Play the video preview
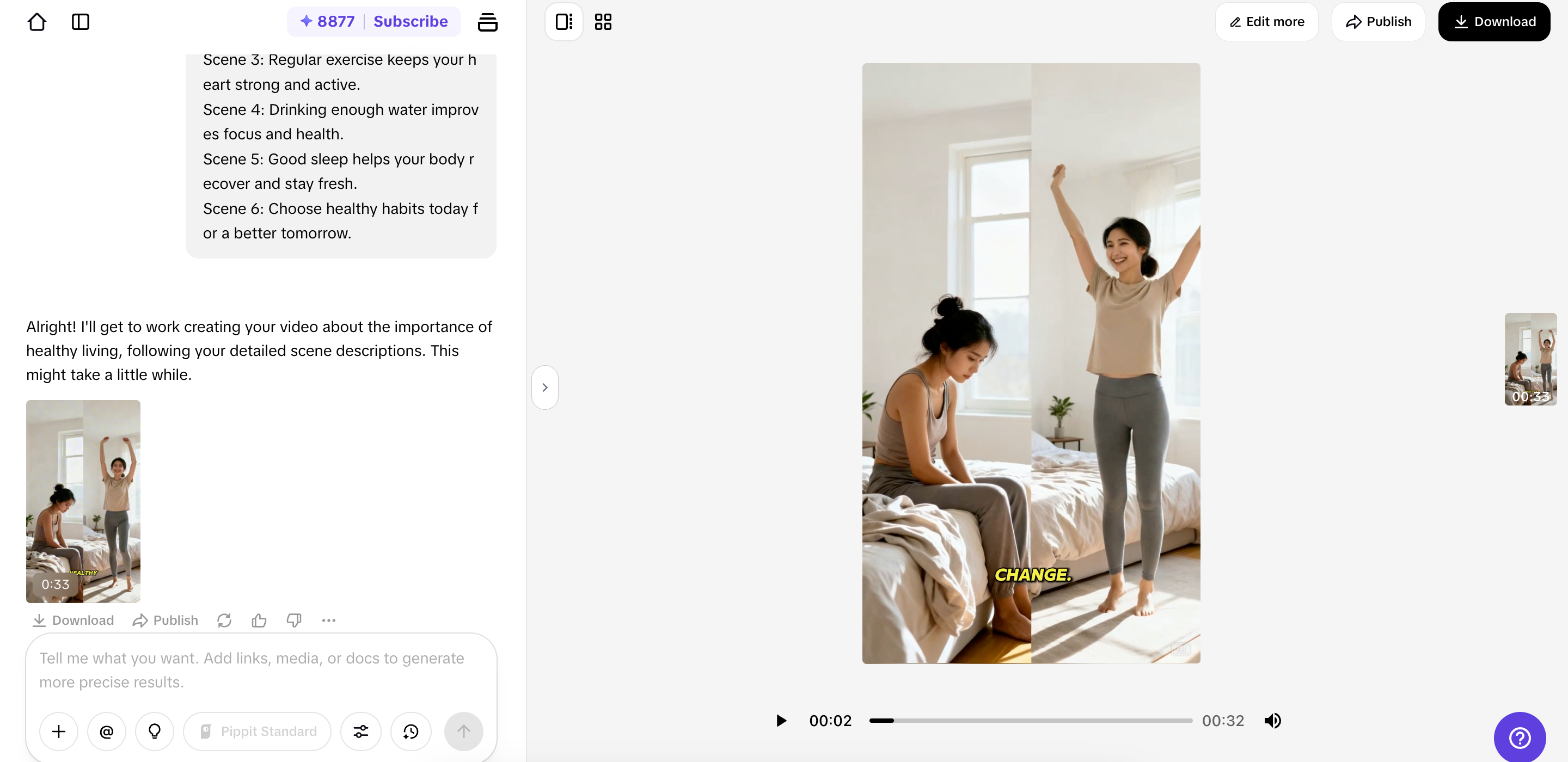 [781, 721]
